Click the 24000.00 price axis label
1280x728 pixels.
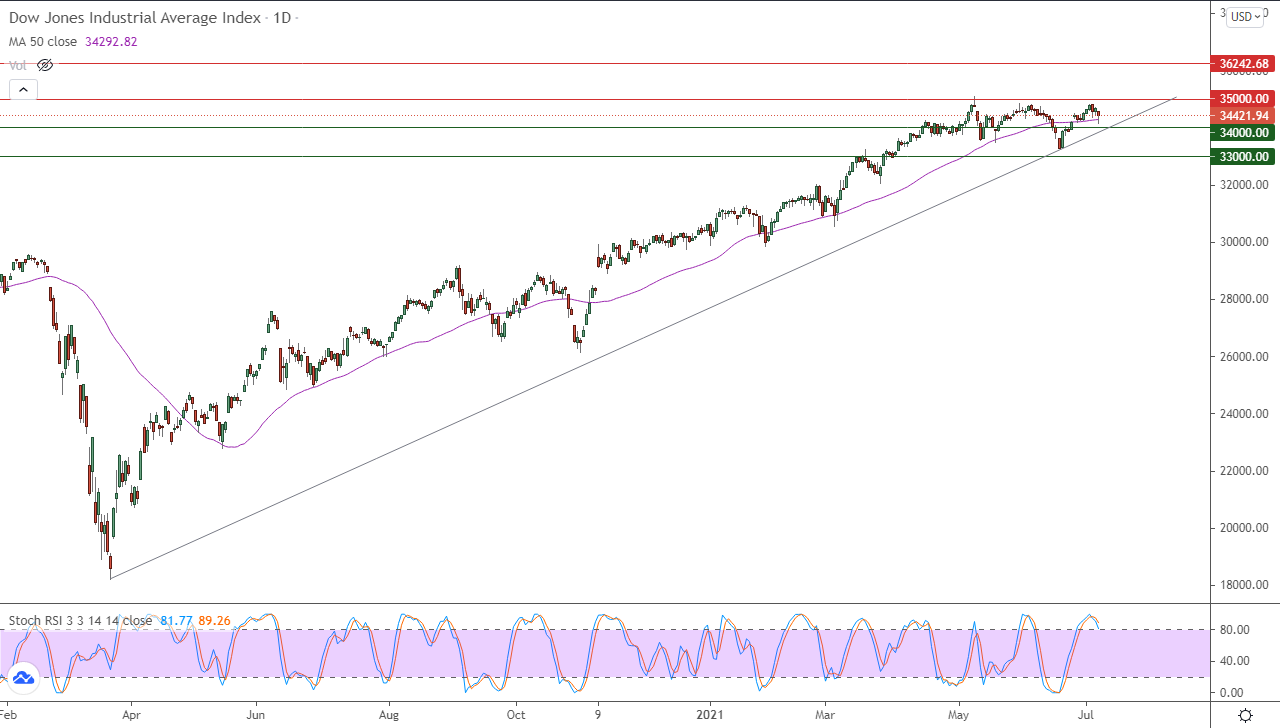1245,414
